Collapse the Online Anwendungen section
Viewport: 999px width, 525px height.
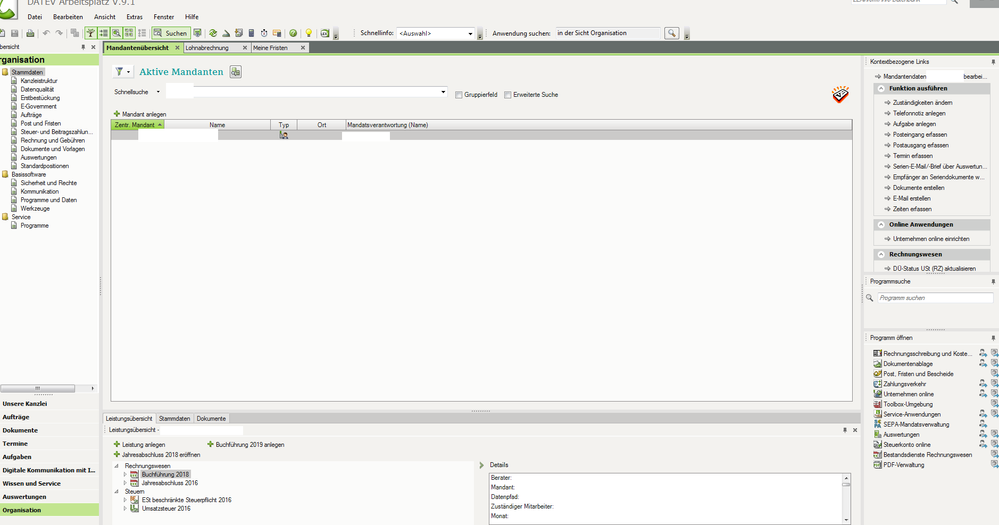point(881,225)
